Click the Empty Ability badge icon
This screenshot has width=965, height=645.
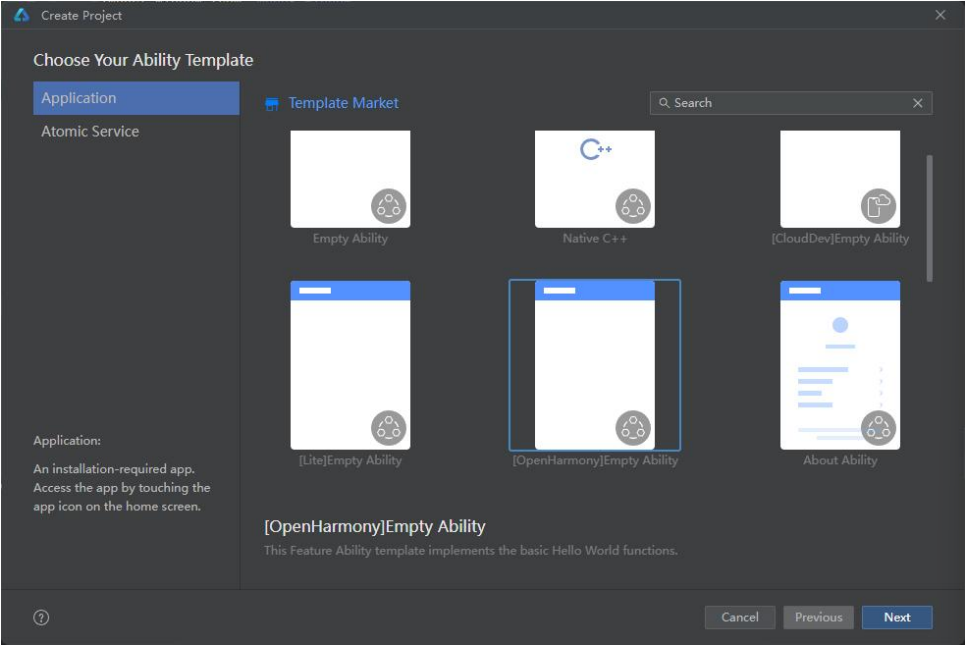coord(388,206)
